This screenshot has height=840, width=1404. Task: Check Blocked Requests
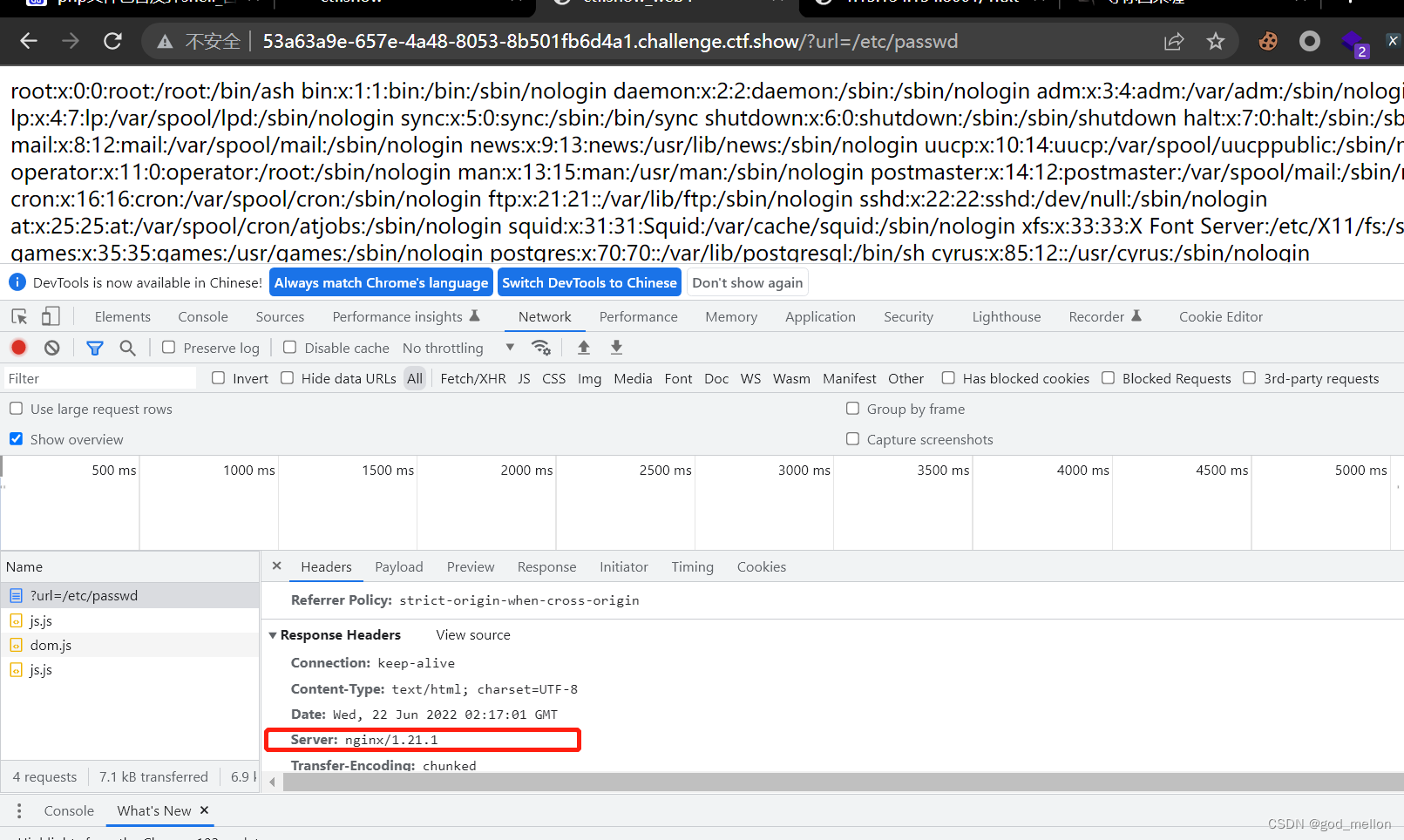(1109, 378)
